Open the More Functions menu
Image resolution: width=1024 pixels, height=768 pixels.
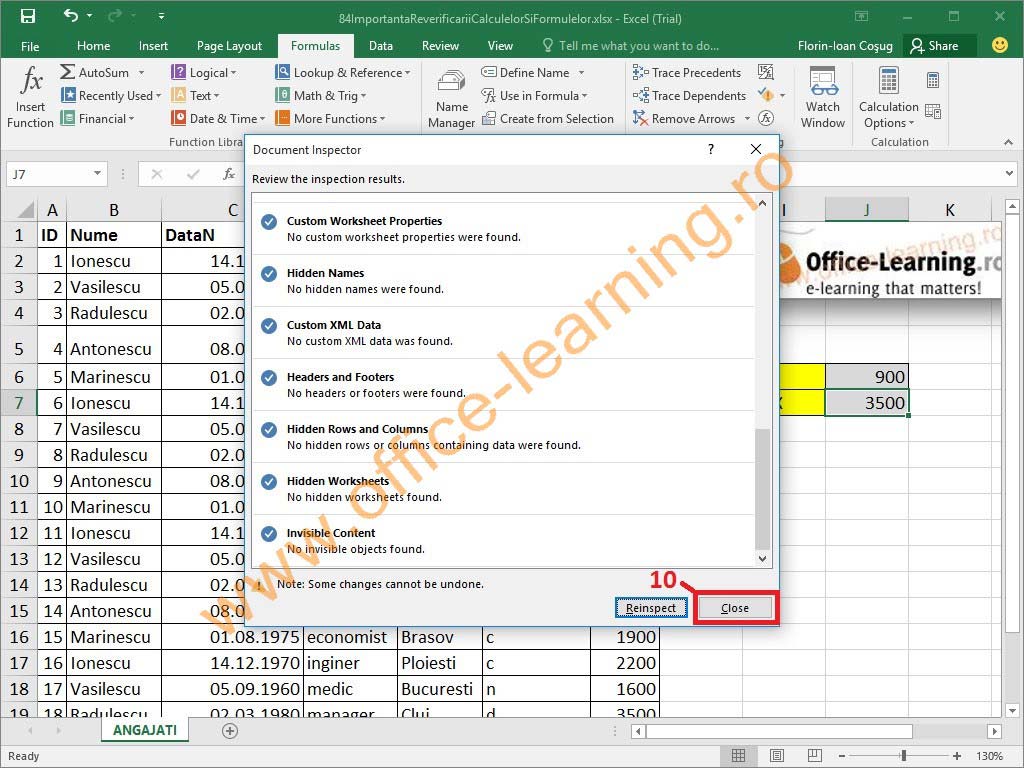pos(330,119)
